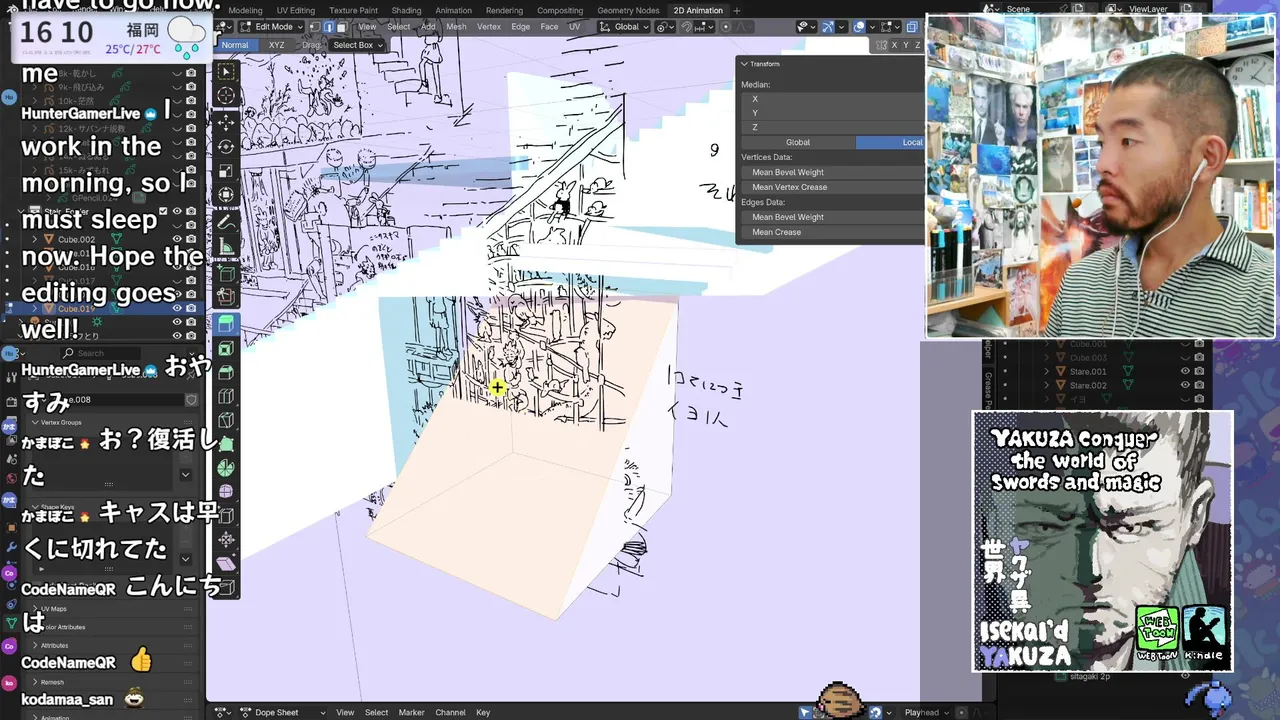Select the Measure tool
Image resolution: width=1280 pixels, height=720 pixels.
[x=227, y=247]
